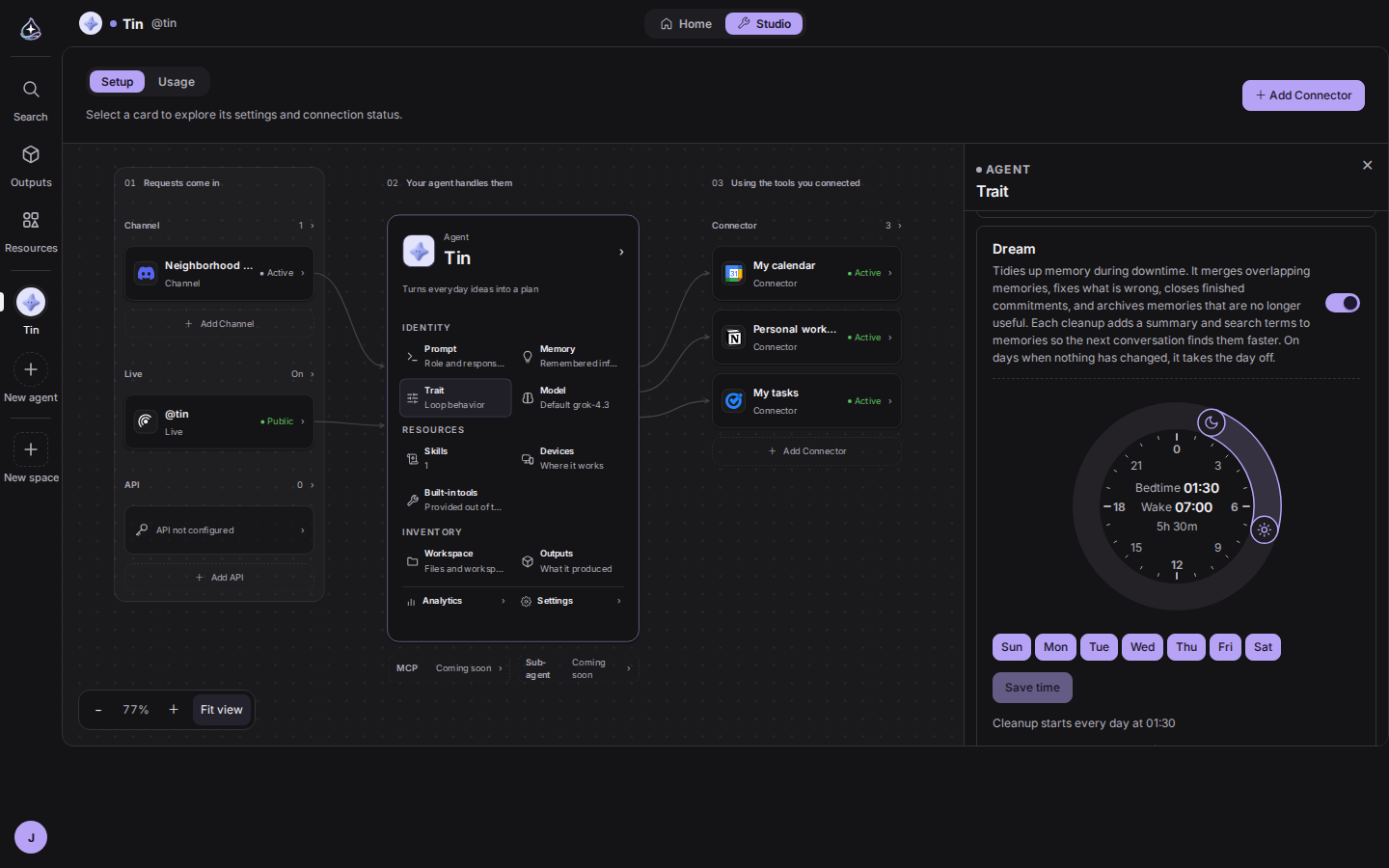Open the Personal workspace Notion icon
Image resolution: width=1389 pixels, height=868 pixels.
pyautogui.click(x=734, y=338)
